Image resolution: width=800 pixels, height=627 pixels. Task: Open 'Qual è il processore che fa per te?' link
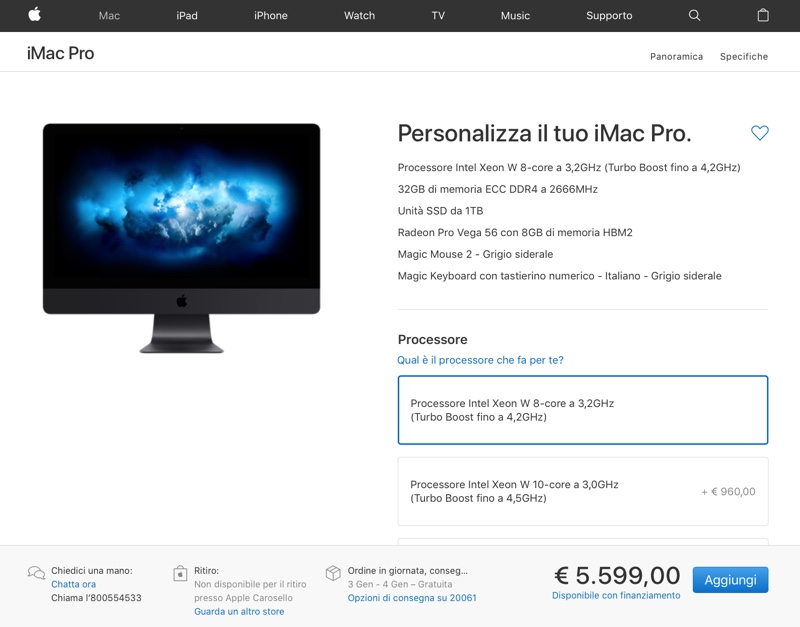480,360
